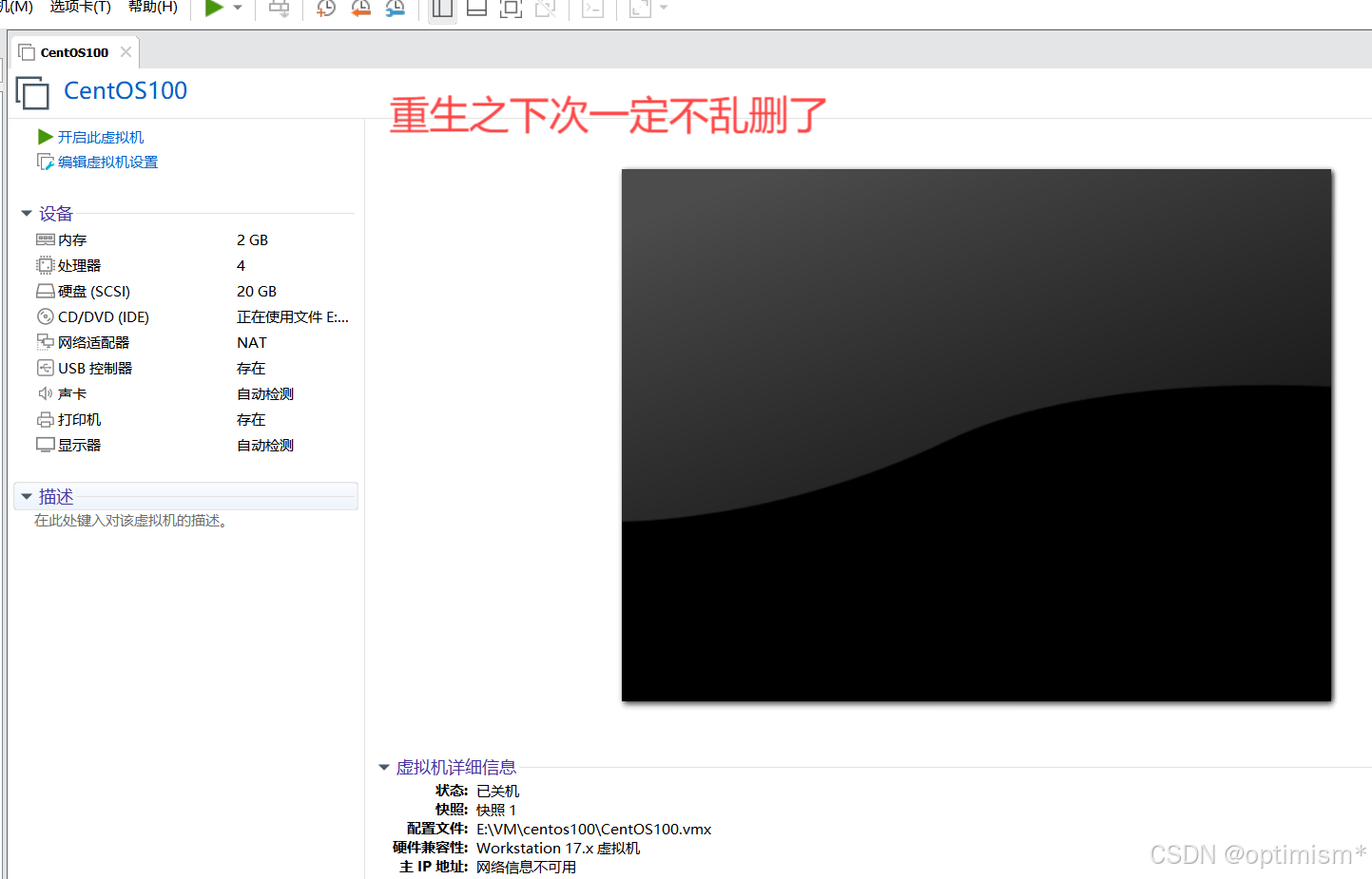Open the 选项卡(T) menu
The image size is (1372, 879).
pyautogui.click(x=80, y=7)
